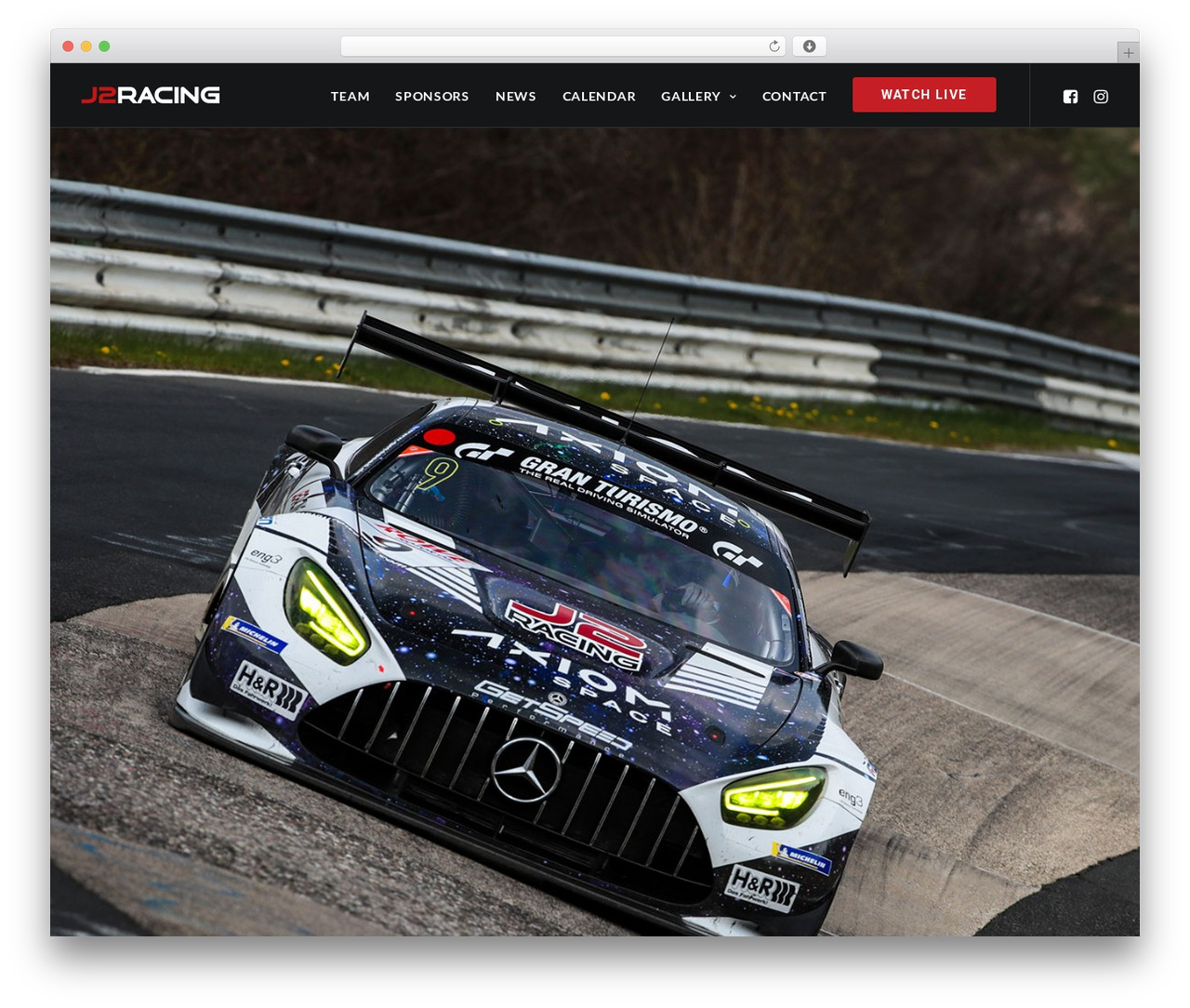Maximize the browser window
The width and height of the screenshot is (1190, 1008).
pyautogui.click(x=104, y=46)
